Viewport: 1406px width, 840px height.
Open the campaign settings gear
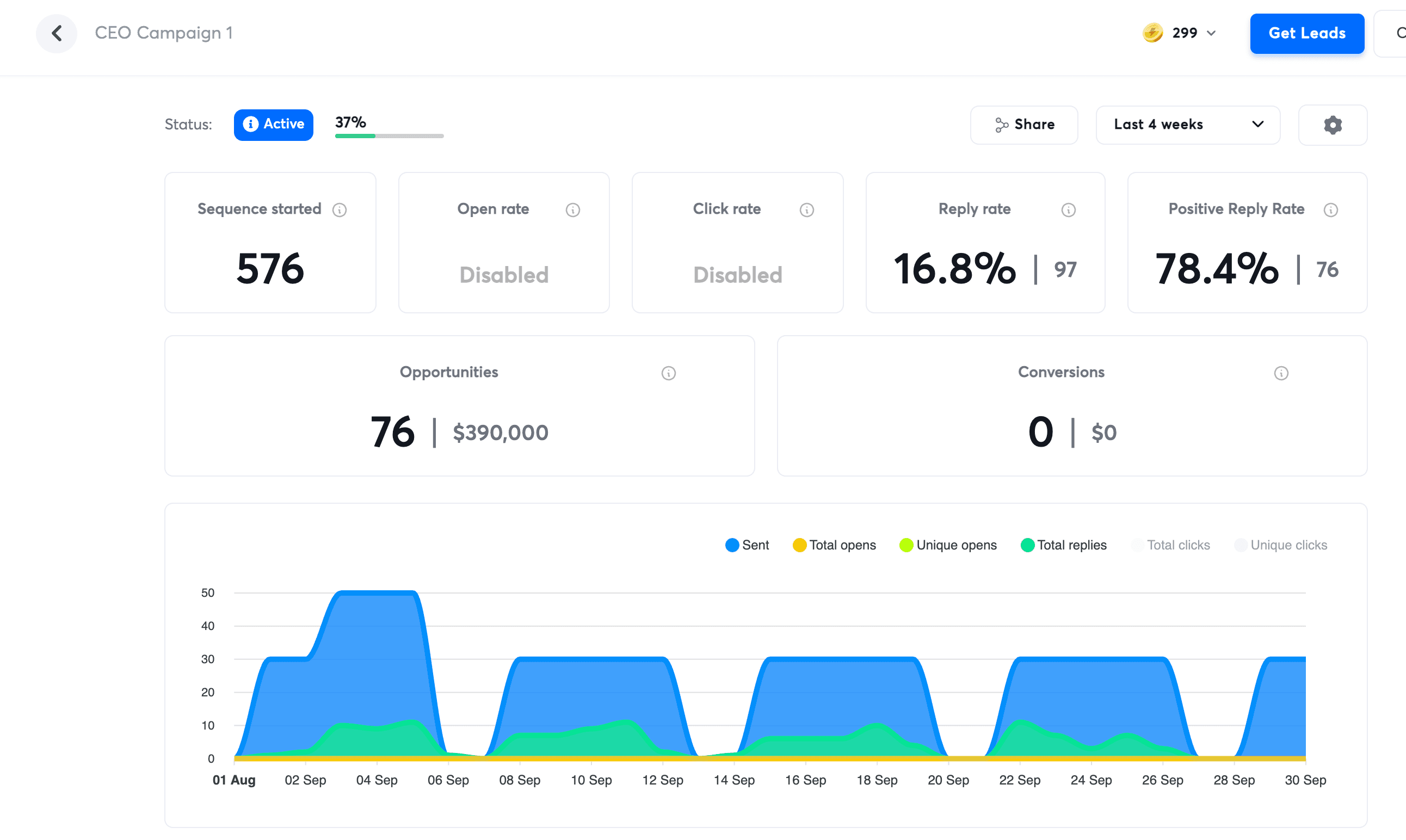click(x=1333, y=125)
